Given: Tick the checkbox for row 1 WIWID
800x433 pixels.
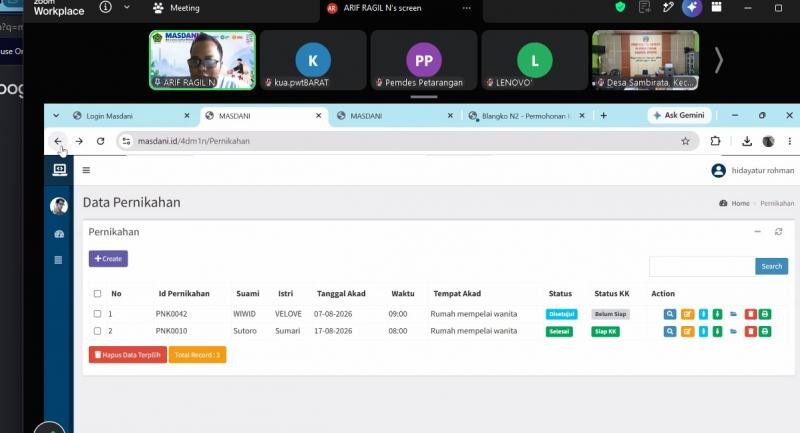Looking at the screenshot, I should [97, 314].
